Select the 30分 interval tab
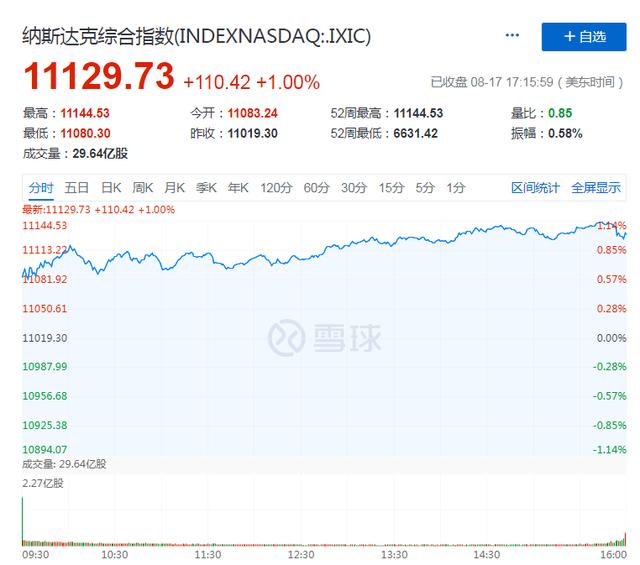Viewport: 640px width, 565px height. [354, 188]
